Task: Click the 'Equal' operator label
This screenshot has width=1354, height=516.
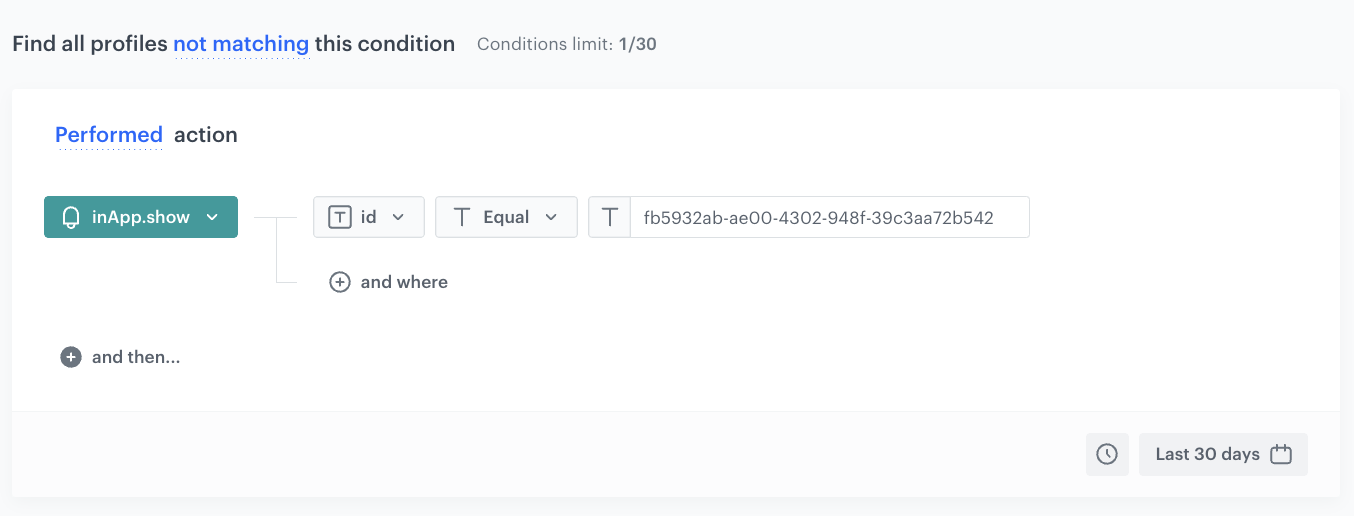Action: 506,217
